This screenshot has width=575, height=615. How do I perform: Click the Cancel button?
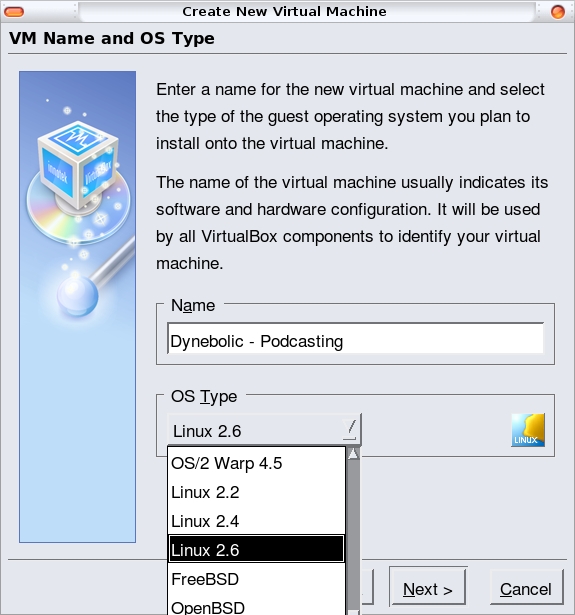pyautogui.click(x=526, y=588)
